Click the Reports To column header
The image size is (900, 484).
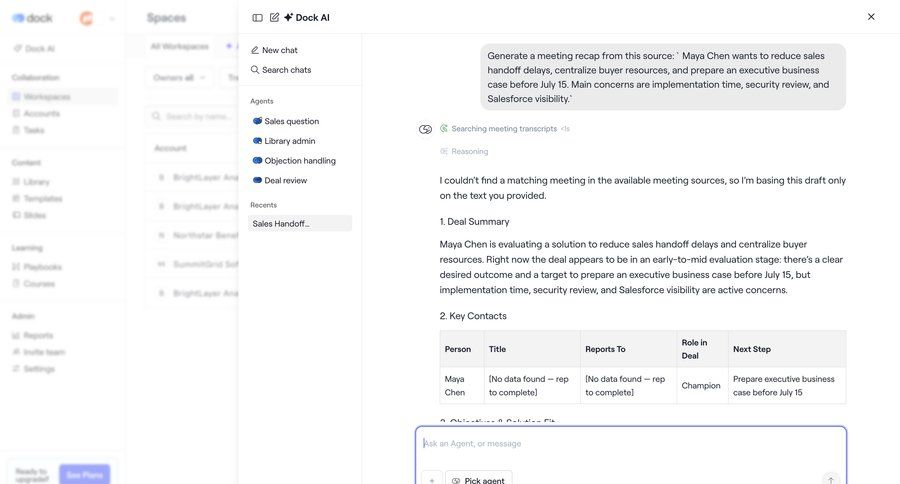[x=629, y=349]
